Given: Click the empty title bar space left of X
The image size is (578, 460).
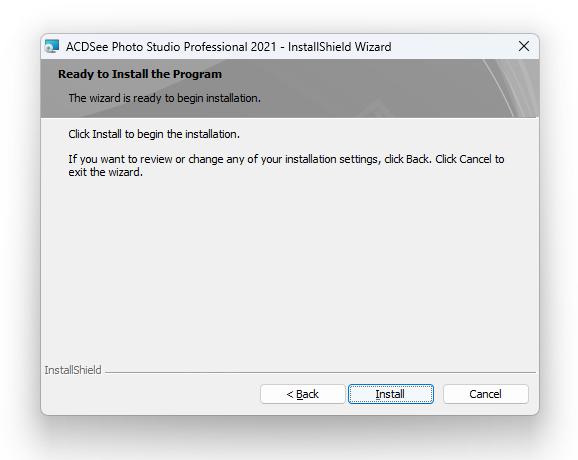Looking at the screenshot, I should click(452, 47).
